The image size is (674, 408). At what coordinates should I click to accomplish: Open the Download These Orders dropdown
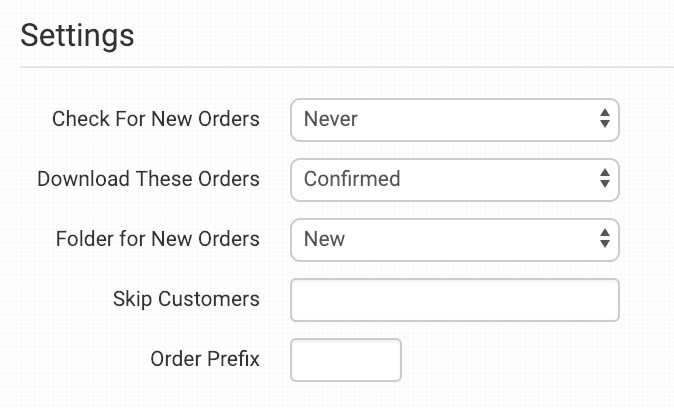coord(454,179)
